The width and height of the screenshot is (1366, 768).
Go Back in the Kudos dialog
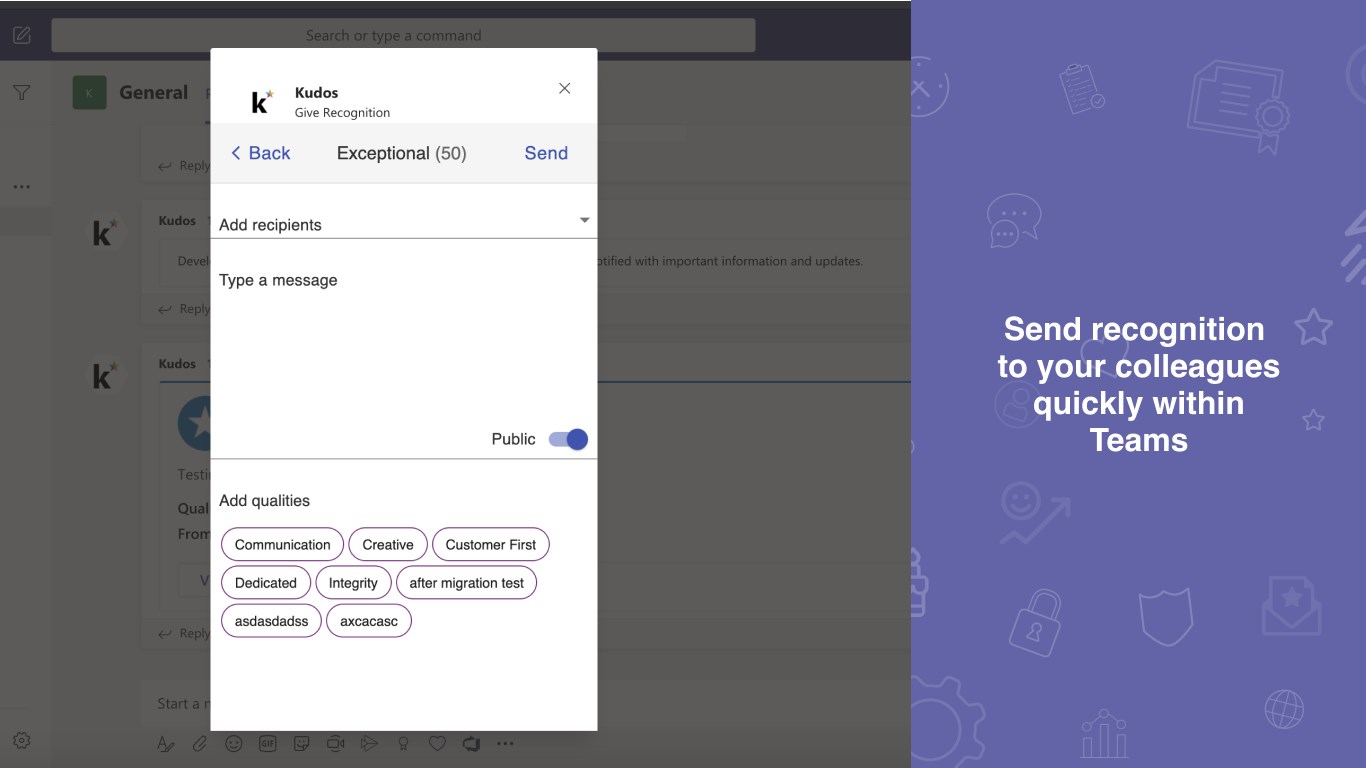pyautogui.click(x=260, y=153)
